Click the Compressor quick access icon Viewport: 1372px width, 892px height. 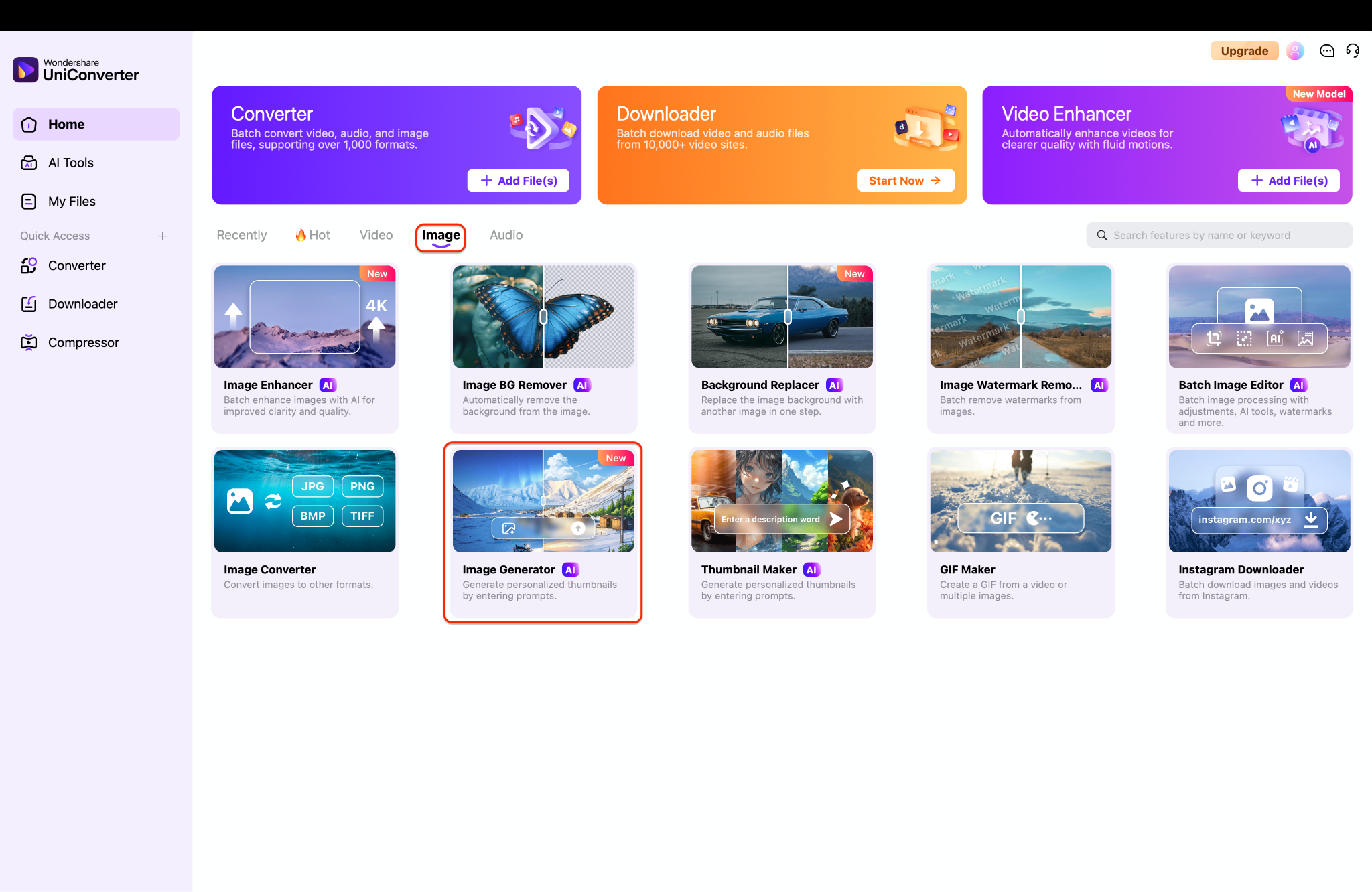pos(29,342)
